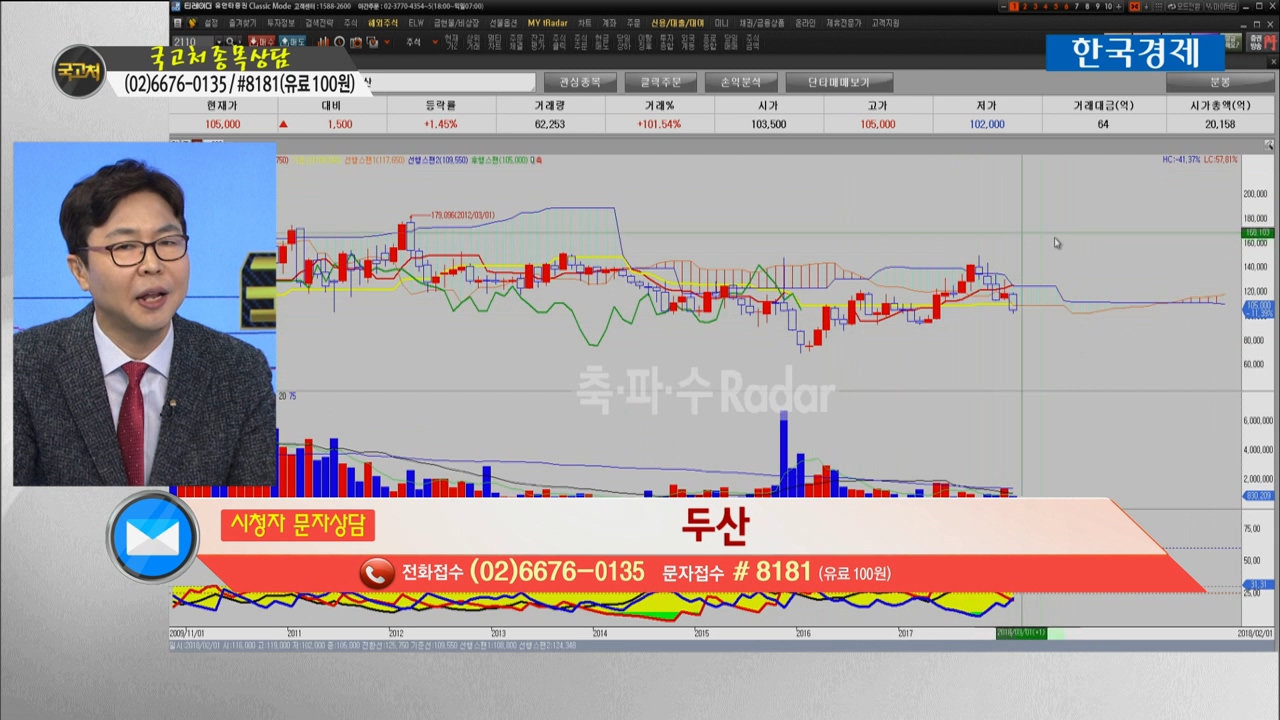Open the 고객지원 menu
The height and width of the screenshot is (720, 1280).
pos(885,22)
